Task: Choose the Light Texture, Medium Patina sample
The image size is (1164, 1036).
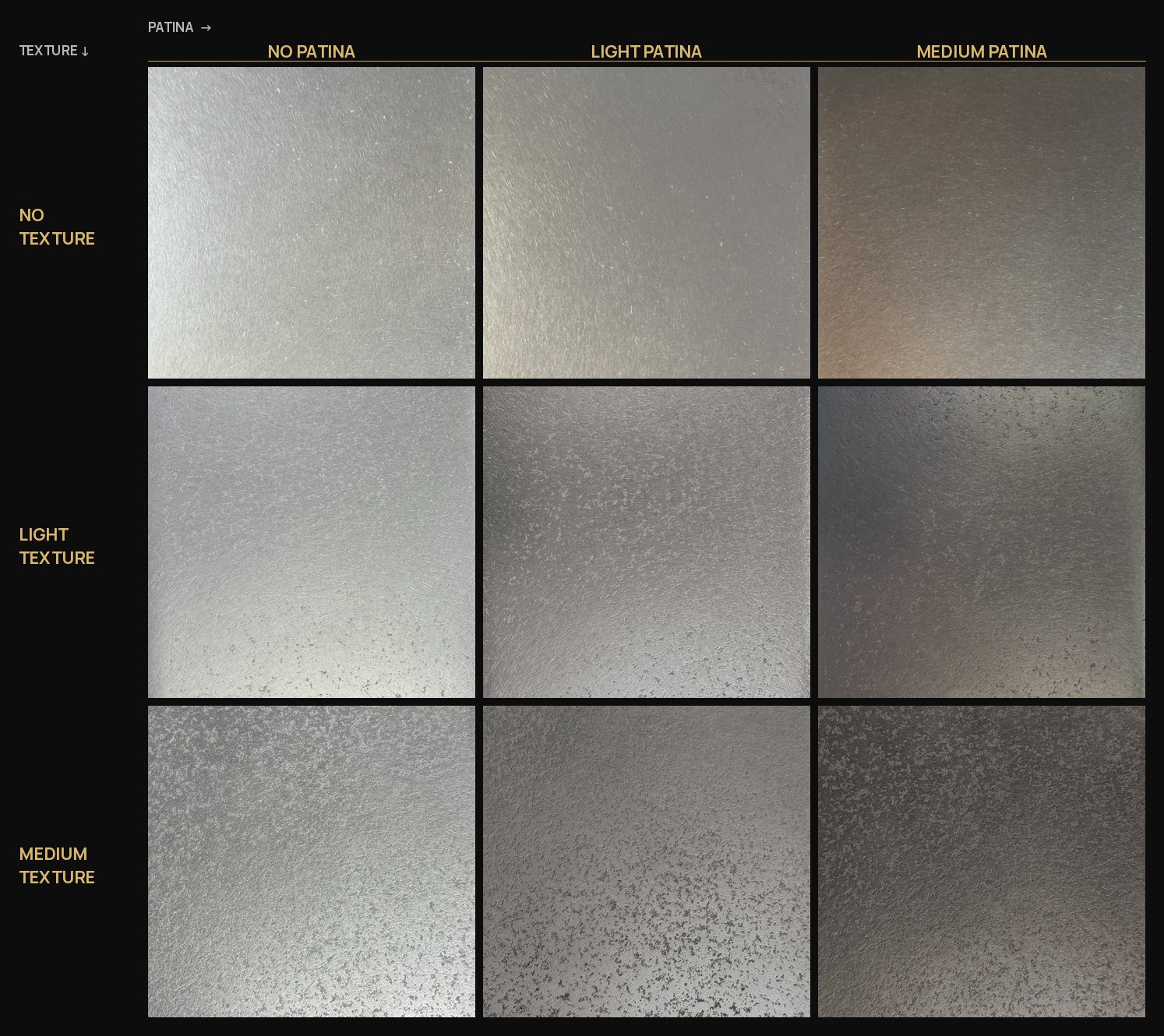Action: [982, 542]
